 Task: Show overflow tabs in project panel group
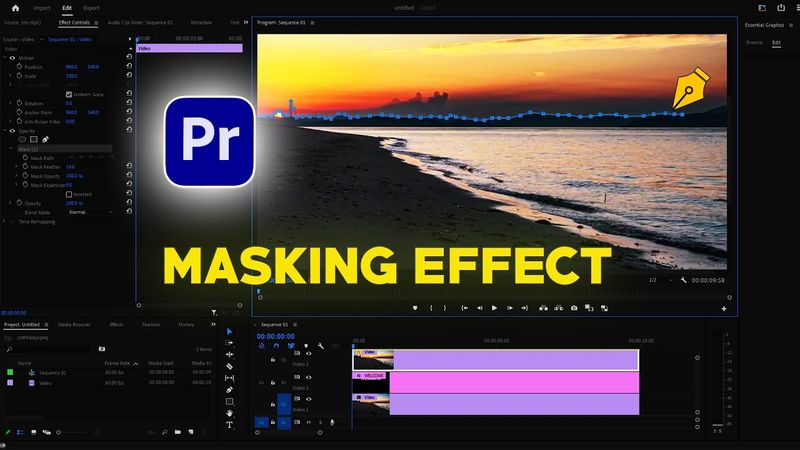pyautogui.click(x=213, y=324)
